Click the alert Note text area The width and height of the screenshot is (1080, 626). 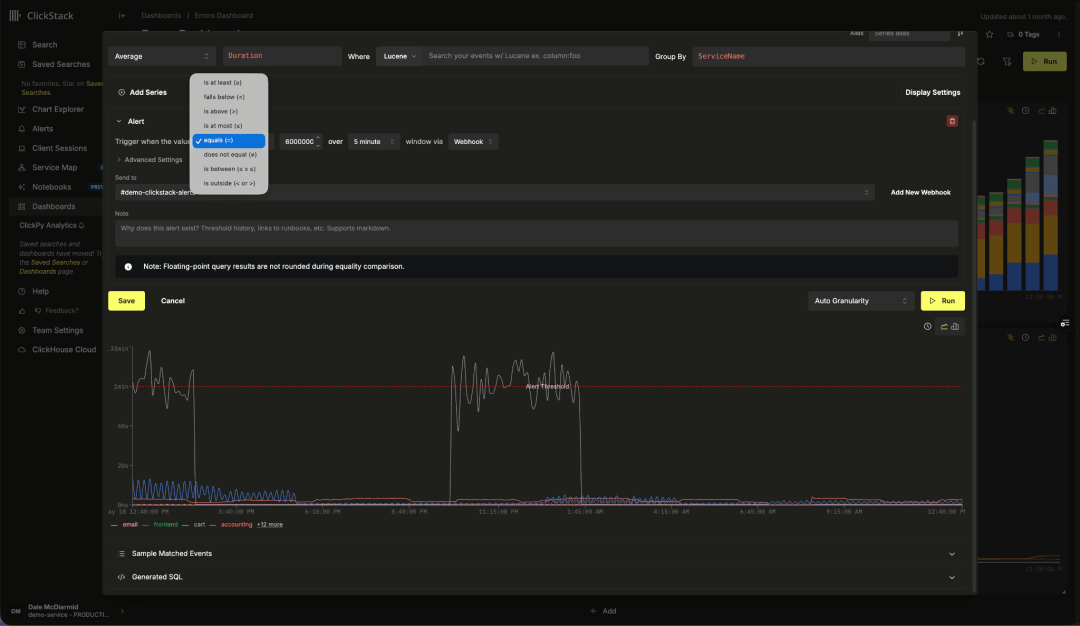(x=537, y=233)
